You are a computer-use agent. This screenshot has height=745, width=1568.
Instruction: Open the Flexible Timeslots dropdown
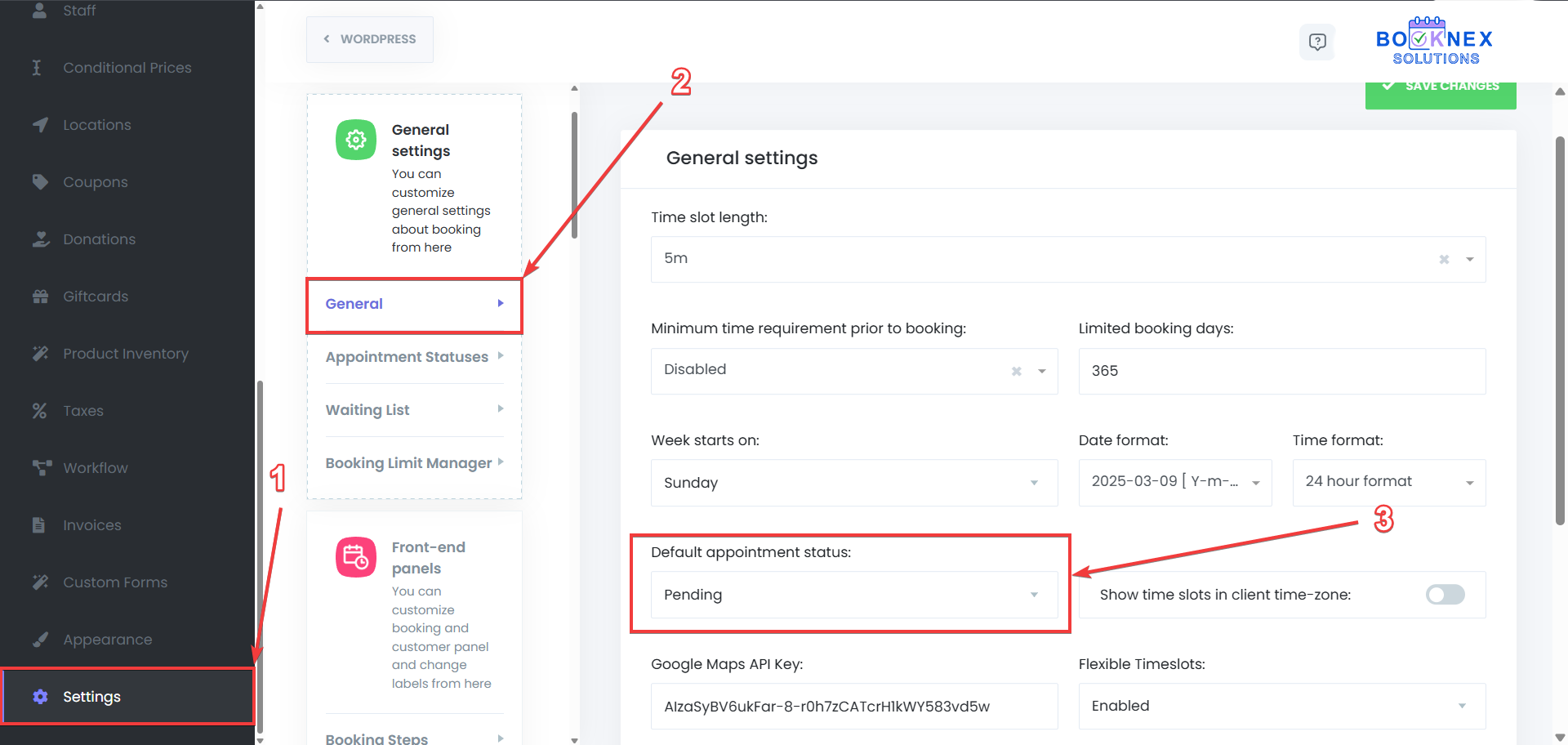point(1281,706)
